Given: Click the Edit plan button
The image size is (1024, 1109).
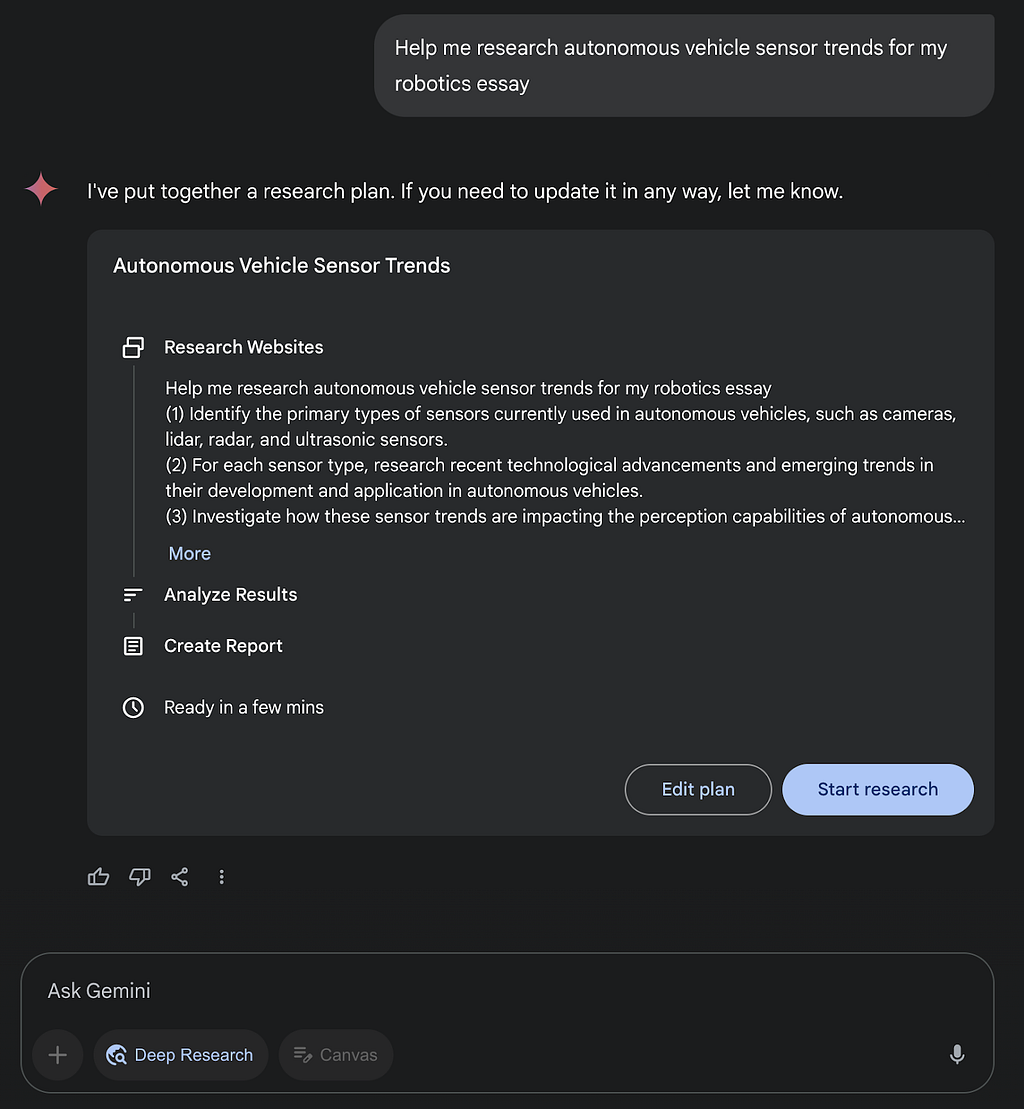Looking at the screenshot, I should coord(698,789).
